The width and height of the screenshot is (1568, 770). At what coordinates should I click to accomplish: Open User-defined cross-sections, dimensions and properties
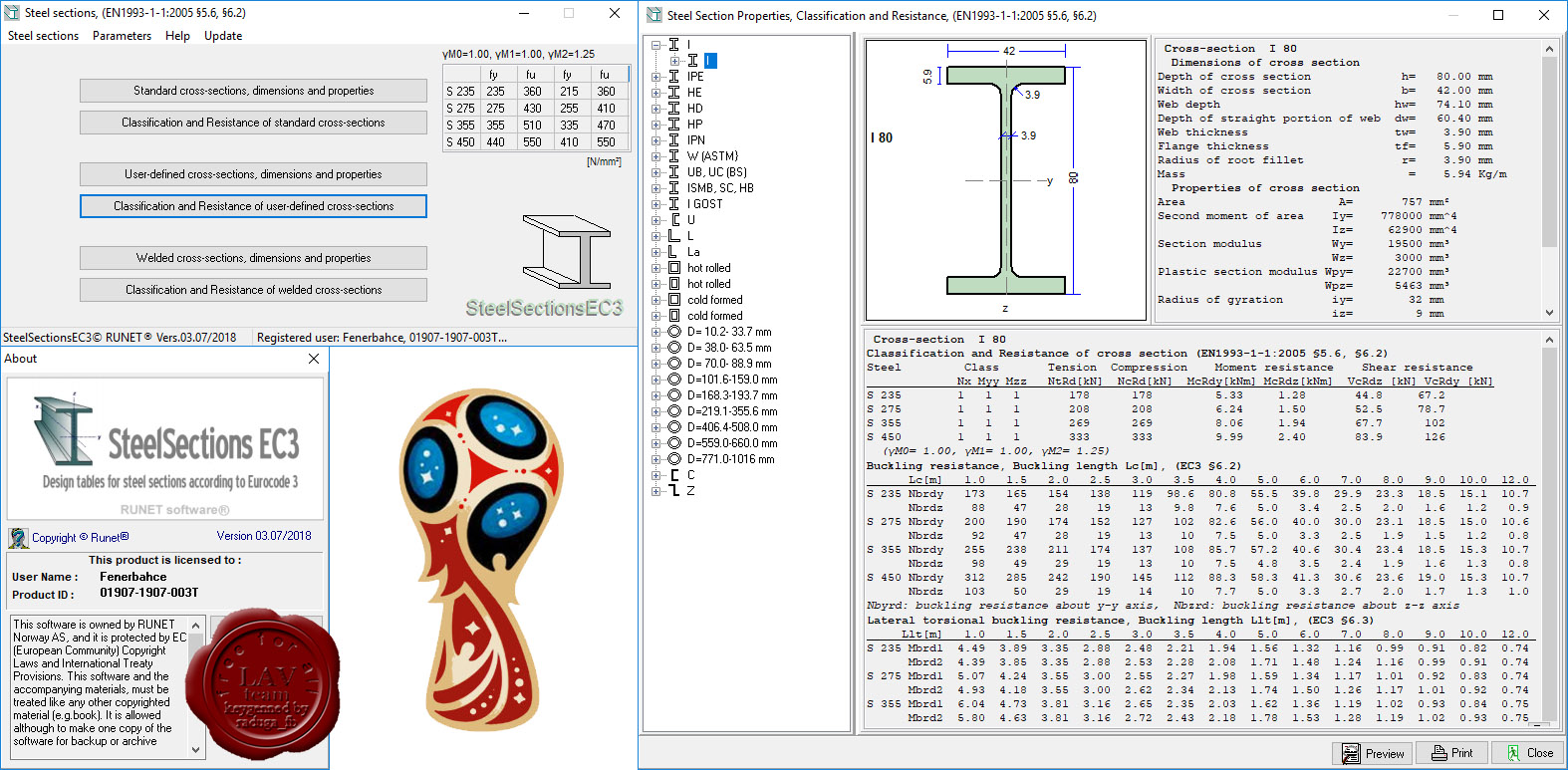(x=253, y=174)
